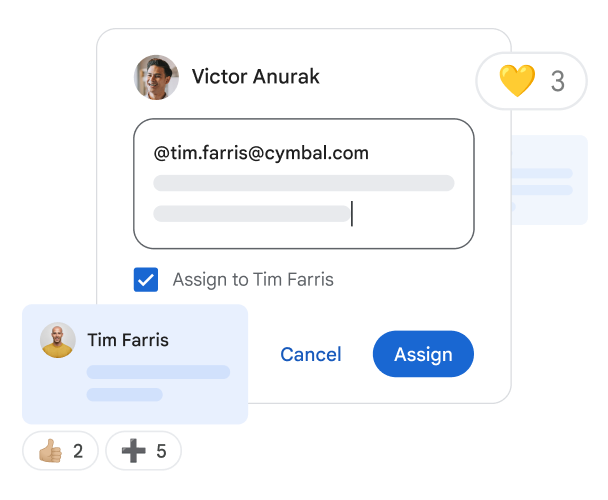Click the plus reaction count 5
This screenshot has height=500, width=608.
tap(161, 451)
